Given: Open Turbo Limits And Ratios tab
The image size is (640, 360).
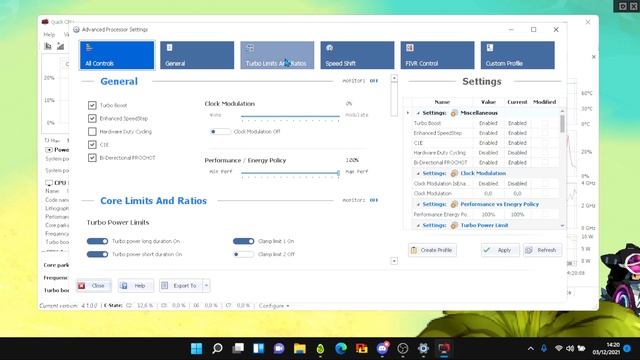Looking at the screenshot, I should click(277, 55).
